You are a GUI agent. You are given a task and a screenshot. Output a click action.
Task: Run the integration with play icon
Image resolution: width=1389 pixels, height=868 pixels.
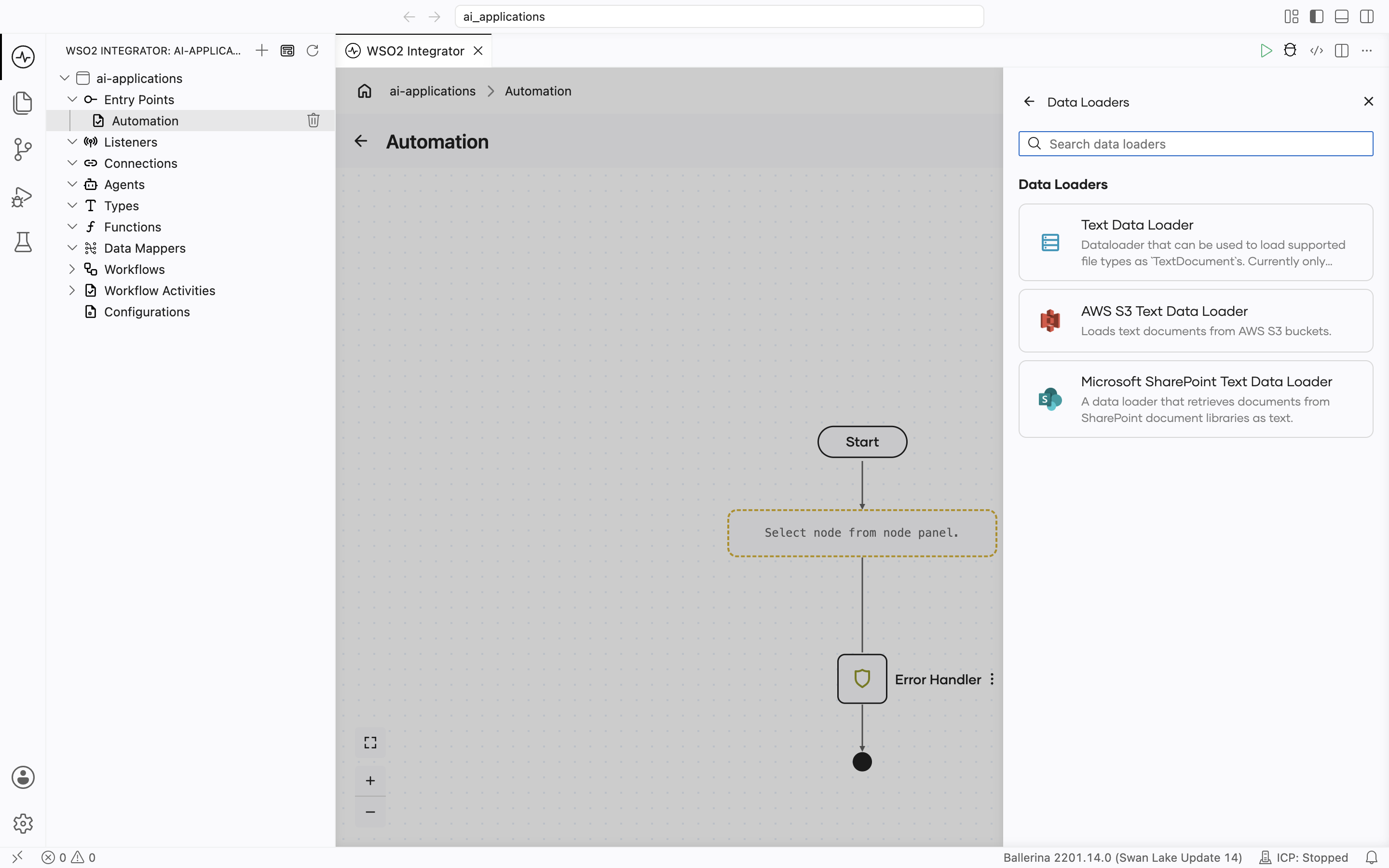coord(1266,51)
